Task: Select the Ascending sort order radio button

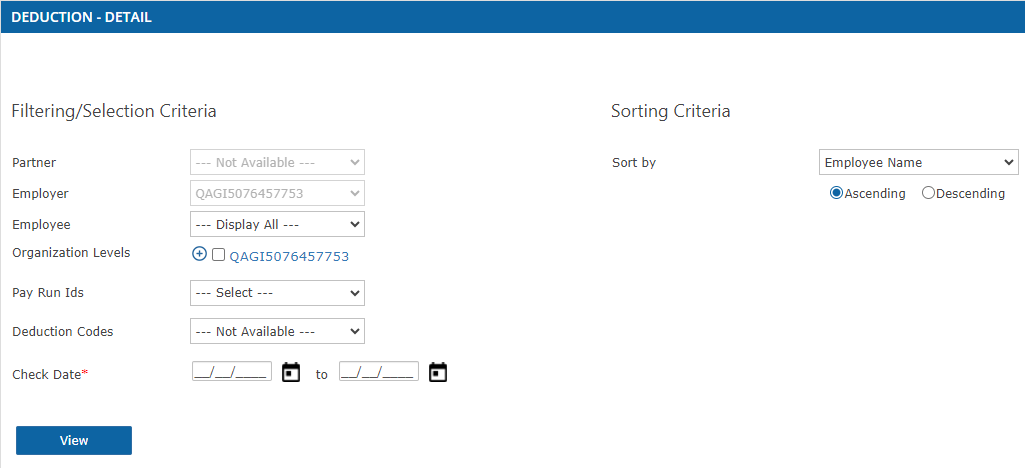Action: click(836, 193)
